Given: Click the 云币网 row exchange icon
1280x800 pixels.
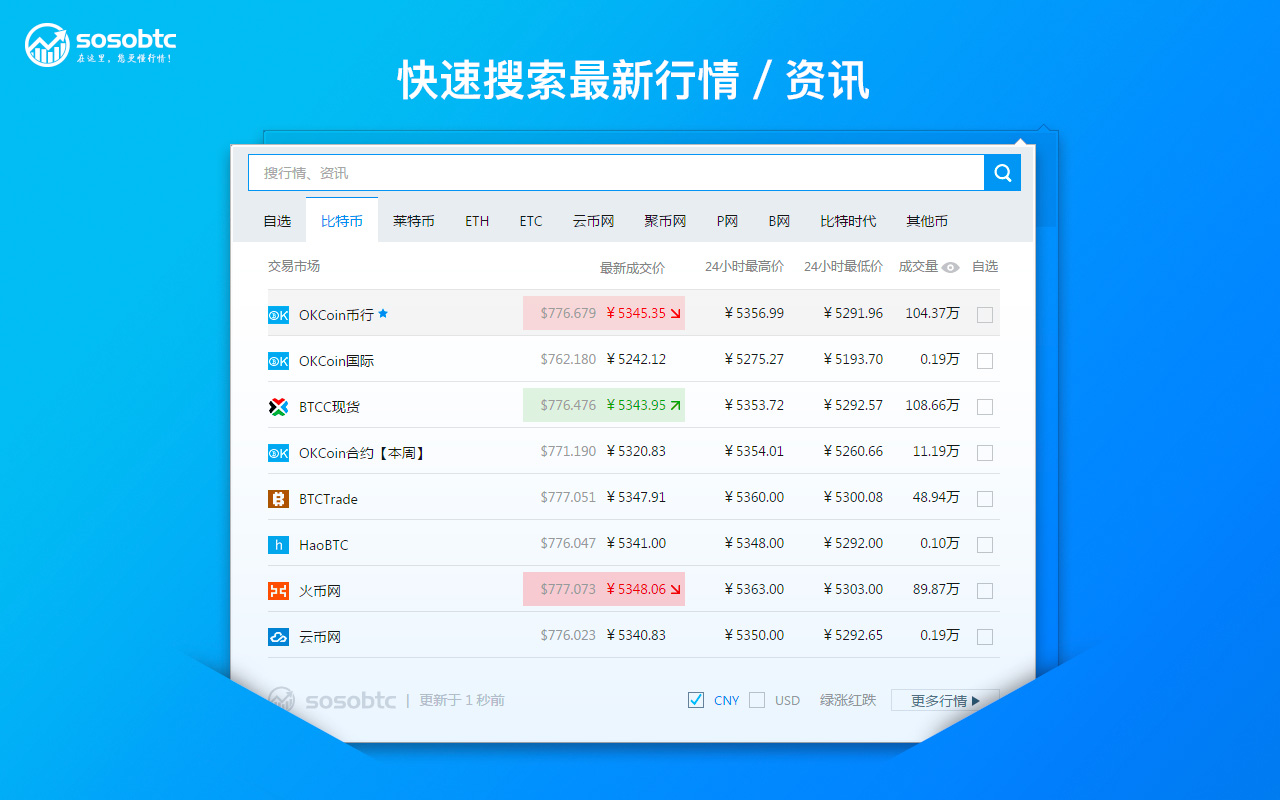Looking at the screenshot, I should [278, 637].
